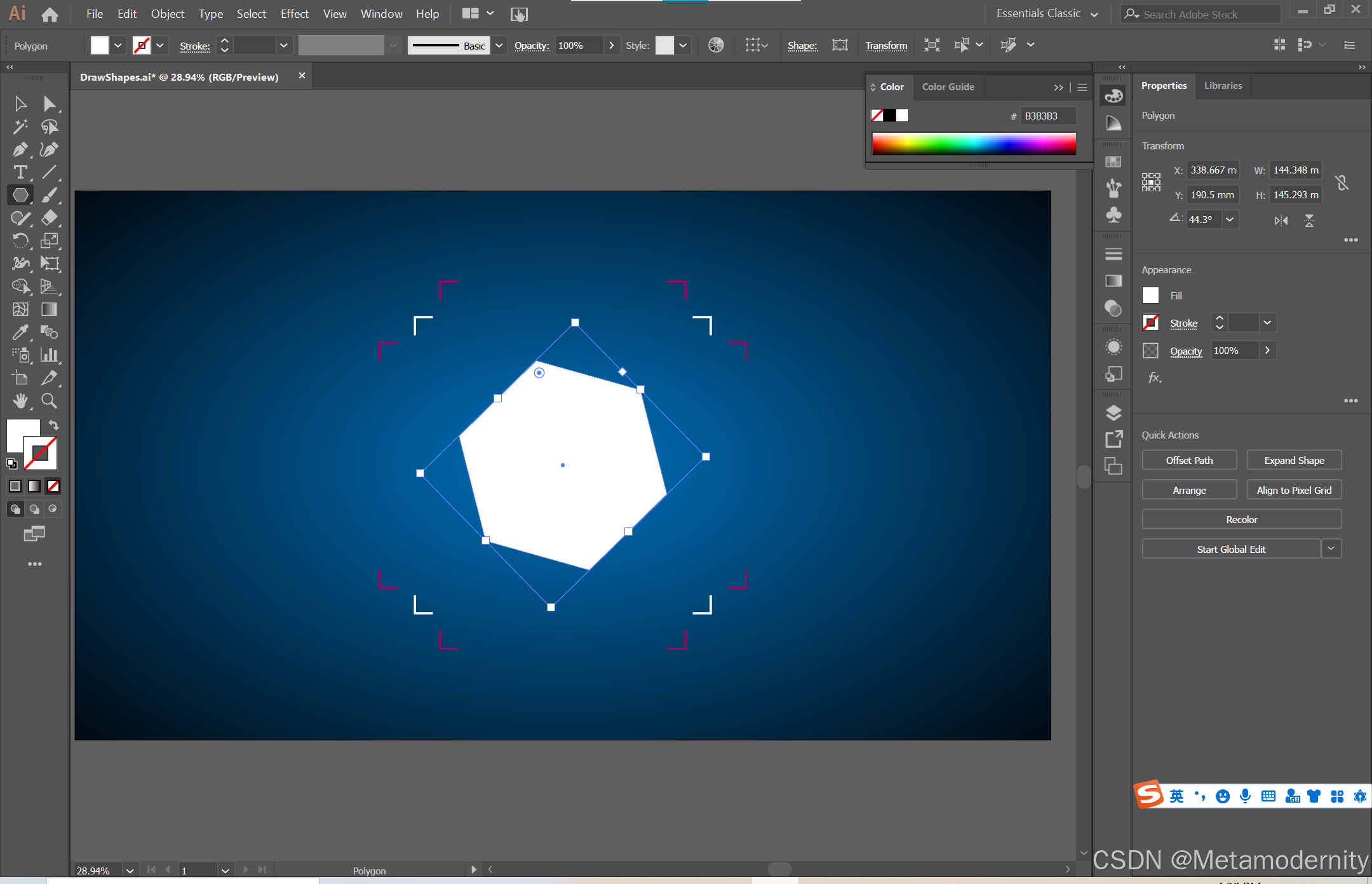This screenshot has width=1372, height=884.
Task: Select the Zoom tool
Action: pyautogui.click(x=49, y=400)
